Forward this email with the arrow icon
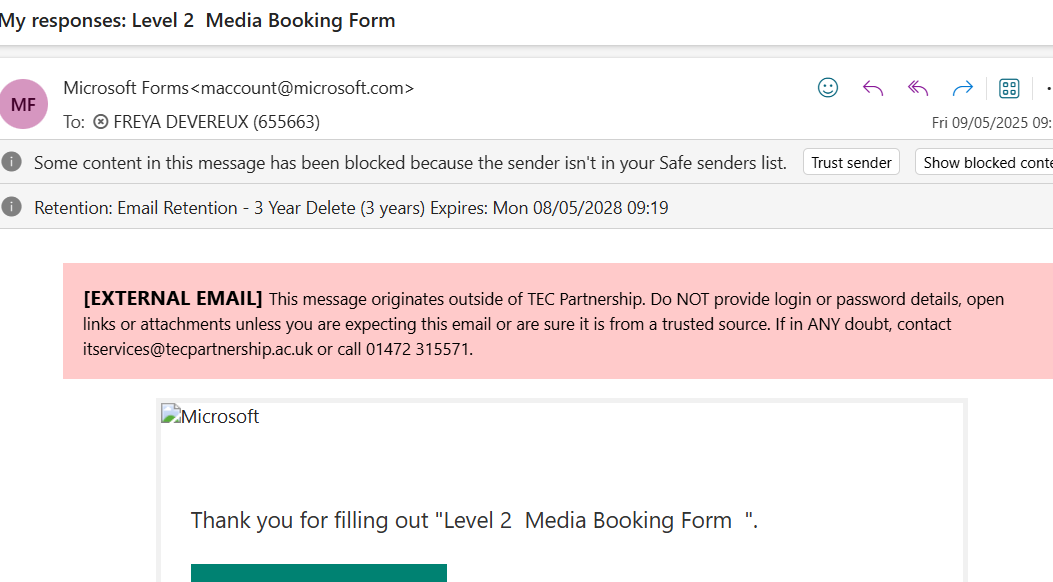This screenshot has height=582, width=1053. pos(962,88)
